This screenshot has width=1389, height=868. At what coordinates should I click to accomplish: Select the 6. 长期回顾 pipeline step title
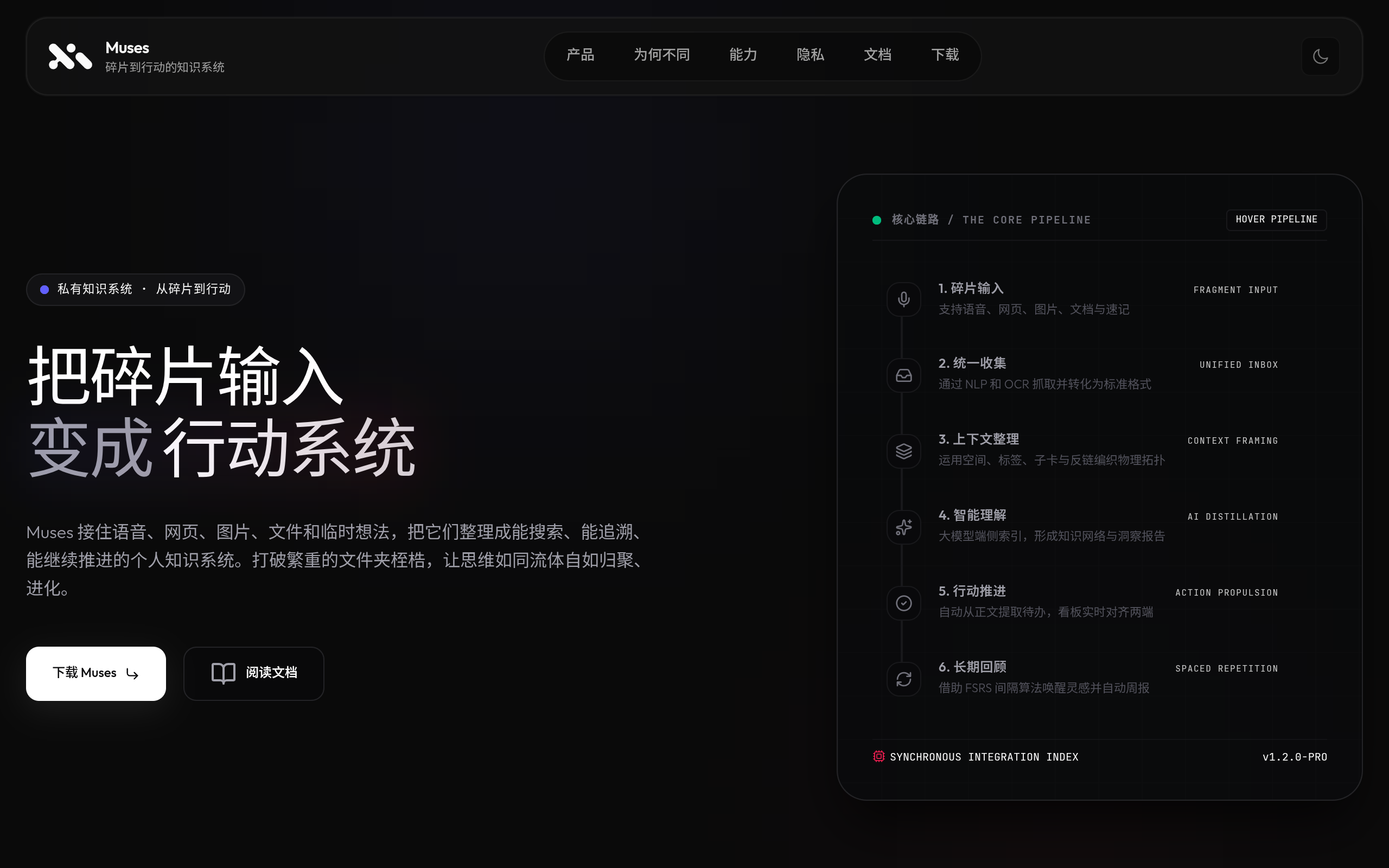pyautogui.click(x=972, y=667)
